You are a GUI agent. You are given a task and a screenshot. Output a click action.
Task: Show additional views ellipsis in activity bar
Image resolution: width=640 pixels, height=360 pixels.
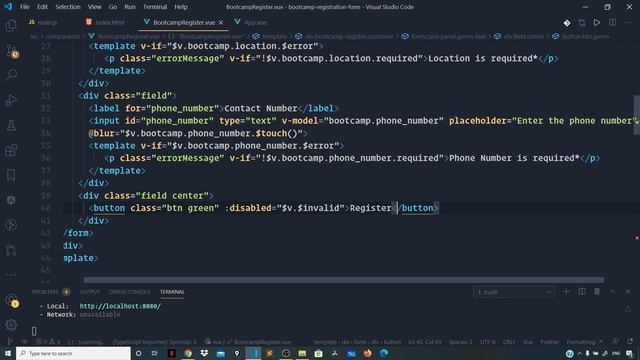(11, 275)
